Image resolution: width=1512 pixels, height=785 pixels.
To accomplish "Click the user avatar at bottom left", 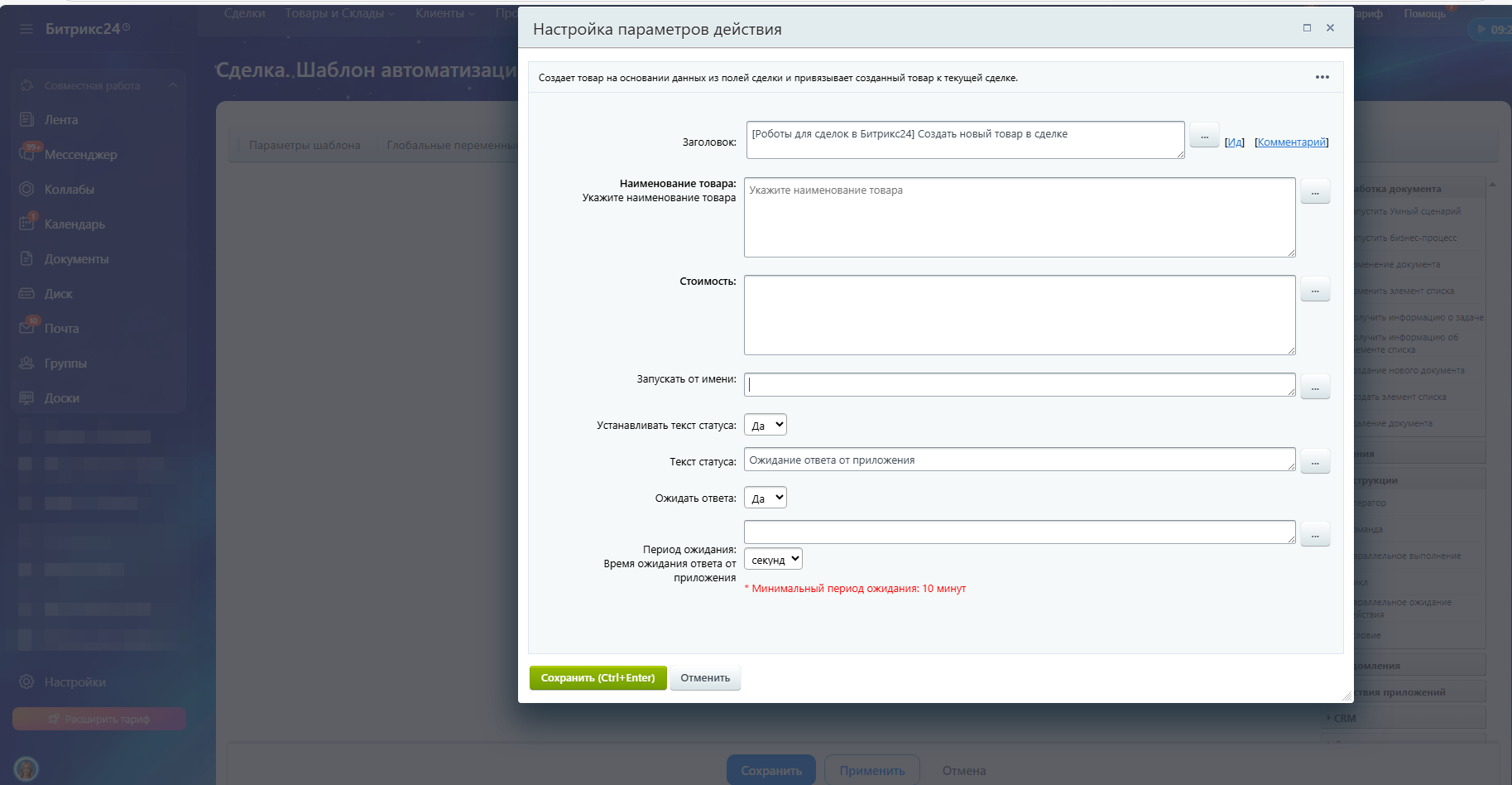I will coord(26,768).
